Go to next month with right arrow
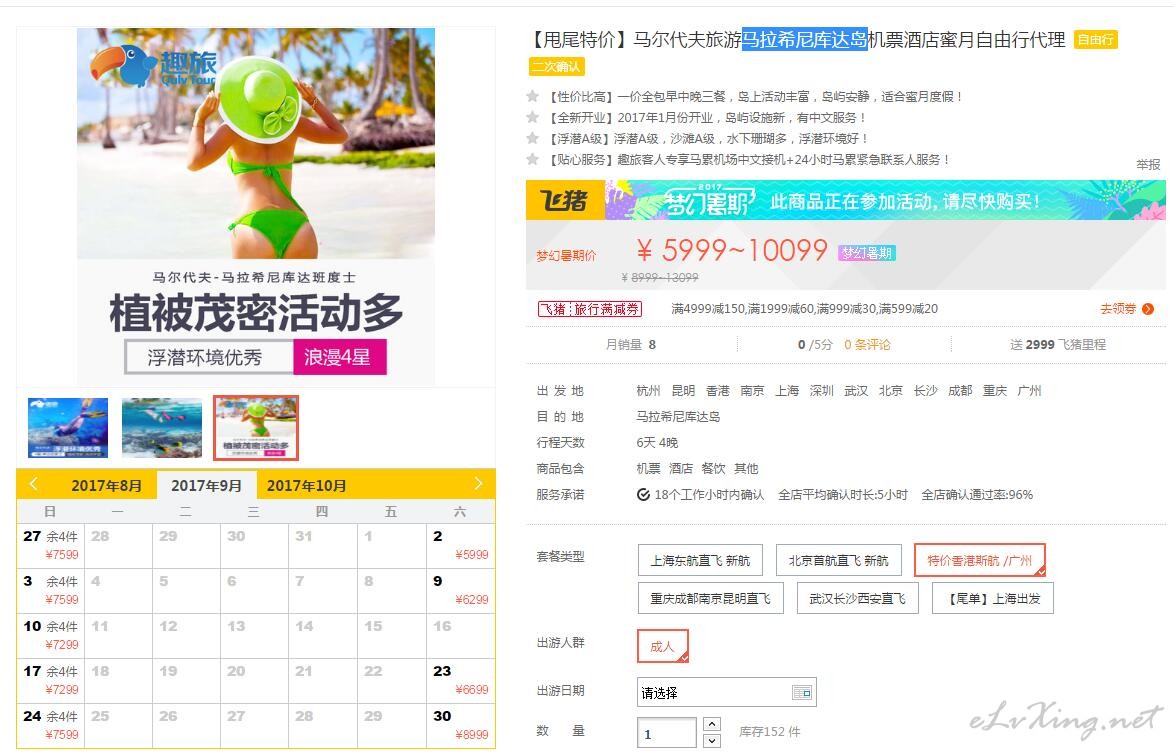The width and height of the screenshot is (1174, 753). pyautogui.click(x=478, y=484)
